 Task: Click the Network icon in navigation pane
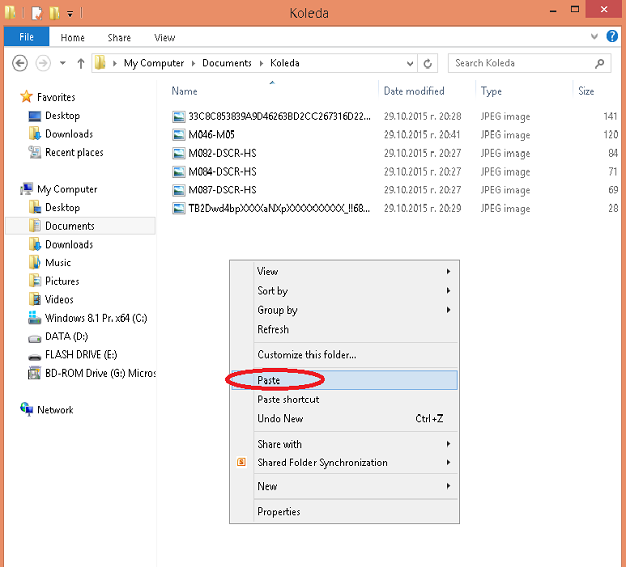coord(27,410)
